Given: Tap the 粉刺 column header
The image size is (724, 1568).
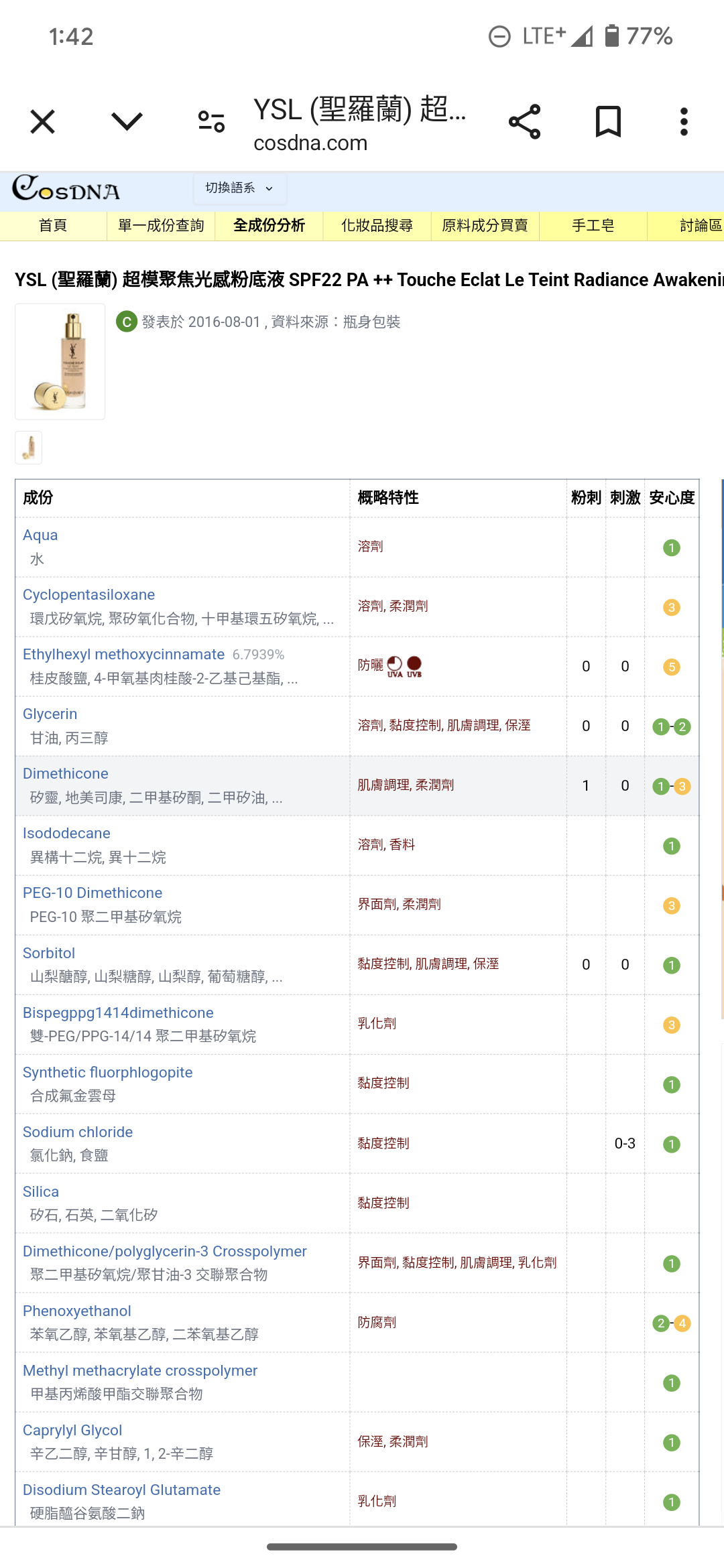Looking at the screenshot, I should 586,498.
